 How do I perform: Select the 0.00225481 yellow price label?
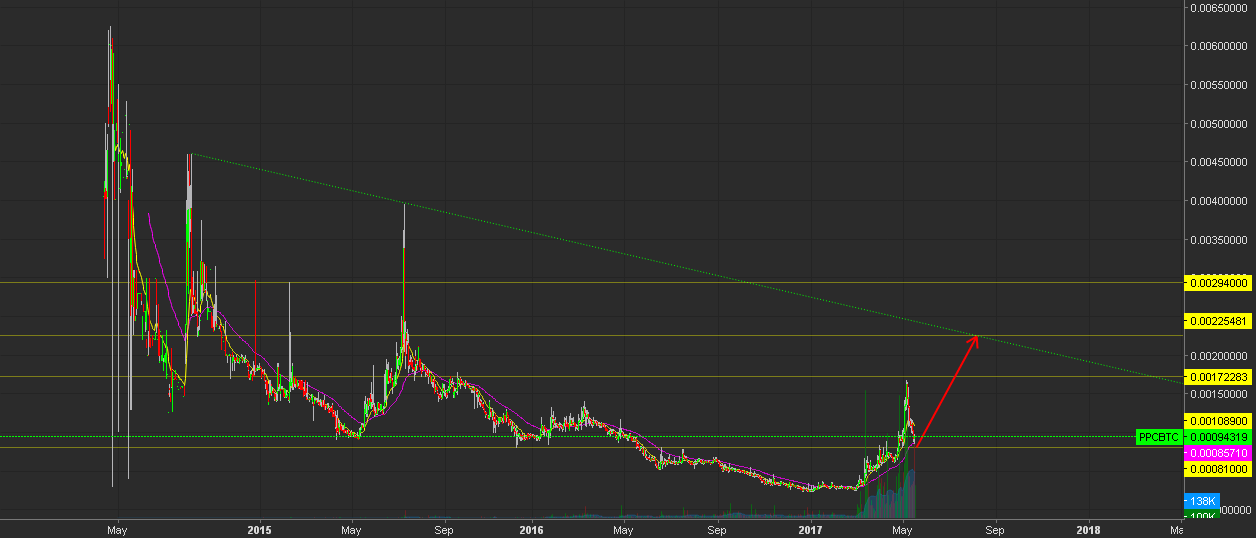[x=1219, y=321]
